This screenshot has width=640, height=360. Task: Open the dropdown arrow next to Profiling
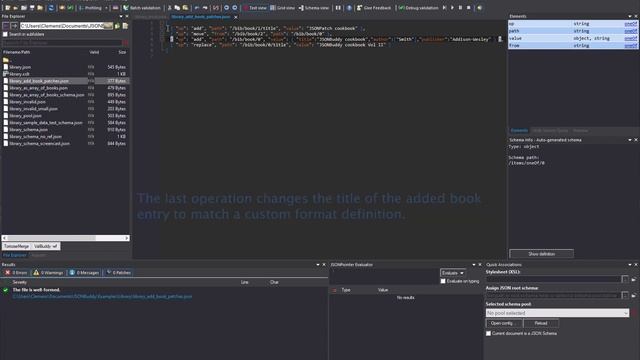tap(106, 8)
